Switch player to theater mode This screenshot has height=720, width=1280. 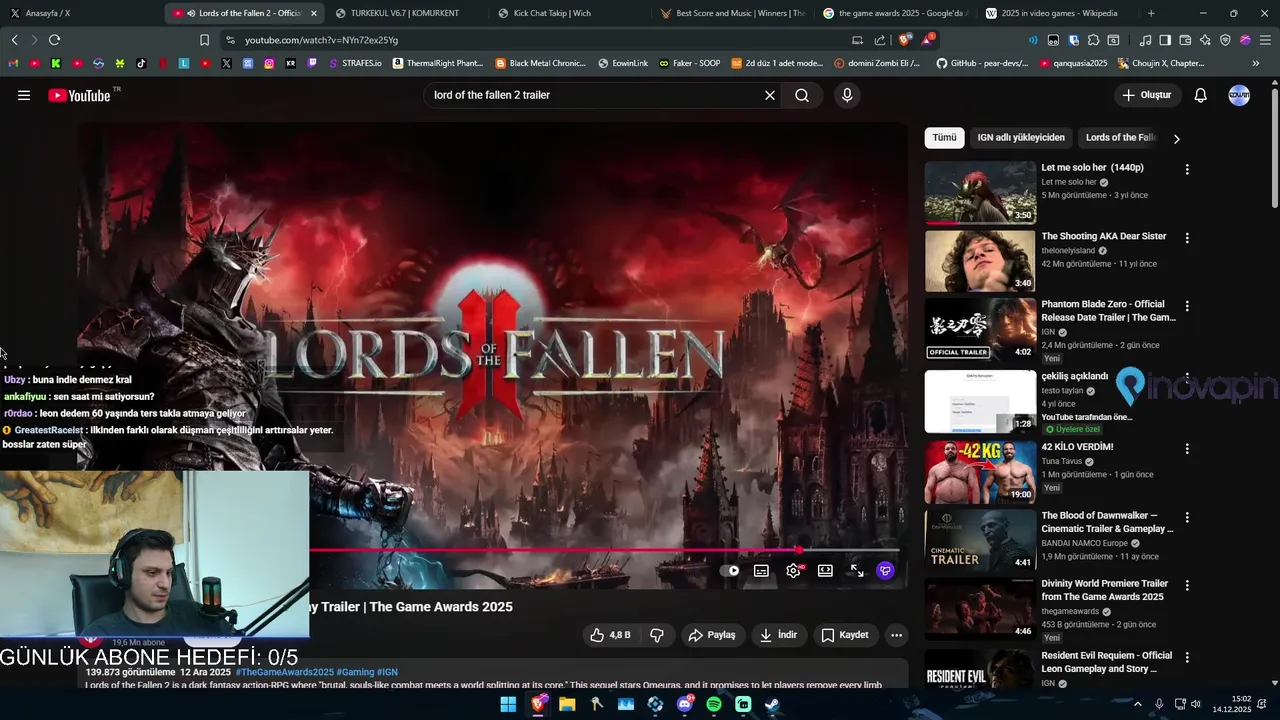tap(825, 570)
